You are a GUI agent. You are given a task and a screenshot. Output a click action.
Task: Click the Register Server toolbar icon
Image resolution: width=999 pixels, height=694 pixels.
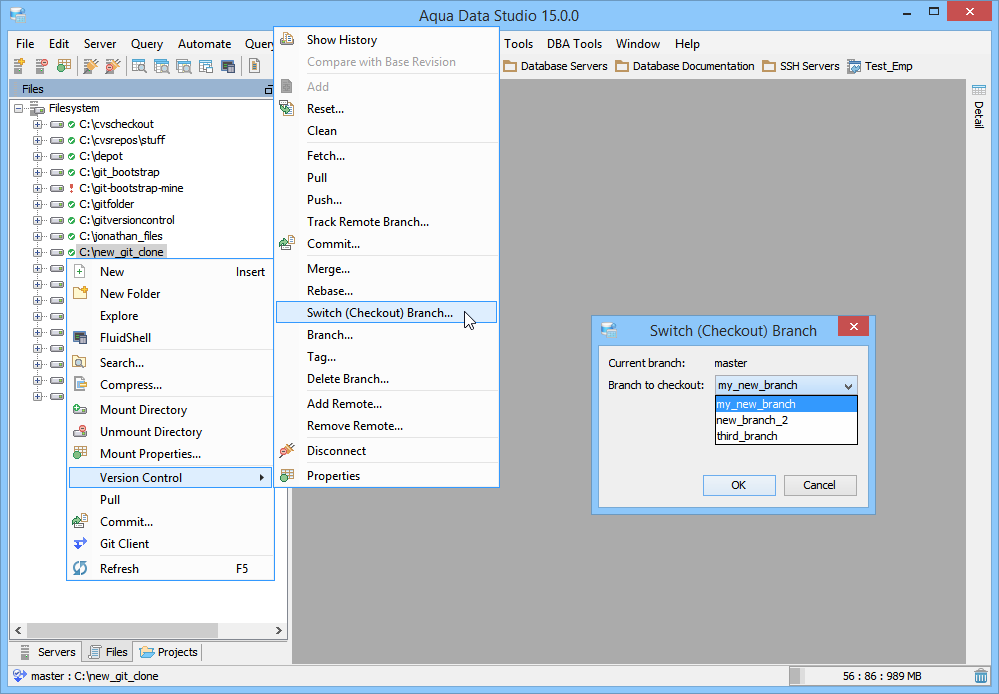click(x=19, y=66)
